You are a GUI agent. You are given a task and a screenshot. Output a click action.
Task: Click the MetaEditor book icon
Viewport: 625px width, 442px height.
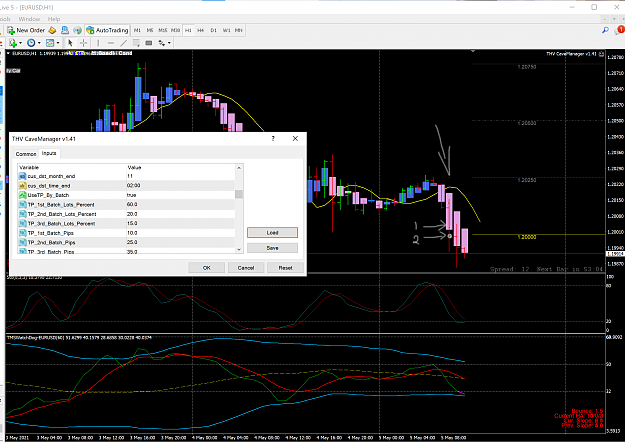coord(52,30)
